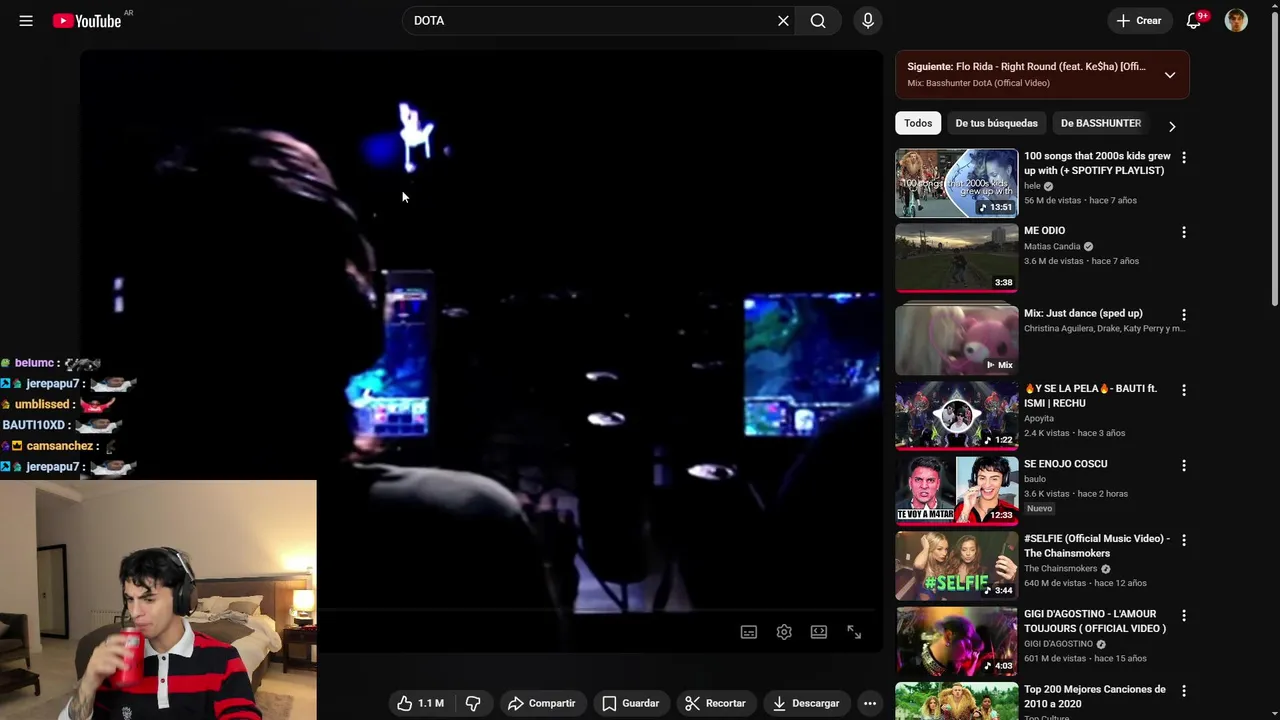Viewport: 1280px width, 720px height.
Task: Clear the search box with the X
Action: (x=783, y=20)
